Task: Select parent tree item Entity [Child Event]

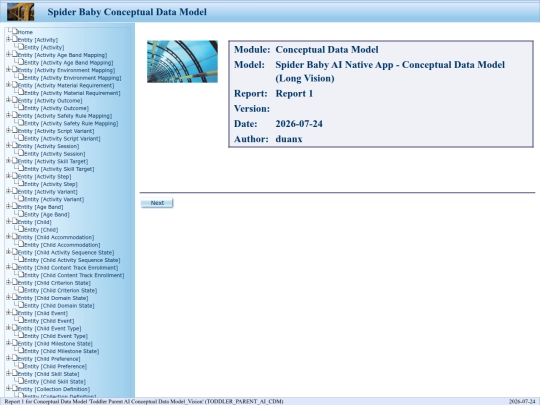Action: pos(43,313)
